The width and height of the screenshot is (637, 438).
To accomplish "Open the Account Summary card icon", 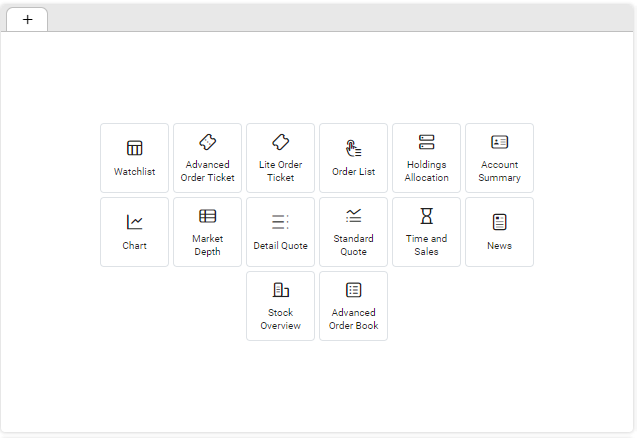I will tap(499, 142).
